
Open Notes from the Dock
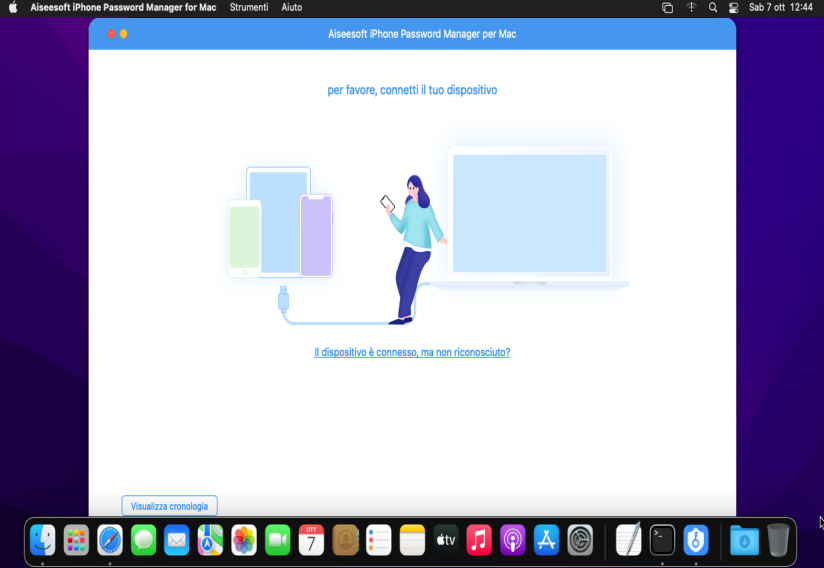pos(412,540)
